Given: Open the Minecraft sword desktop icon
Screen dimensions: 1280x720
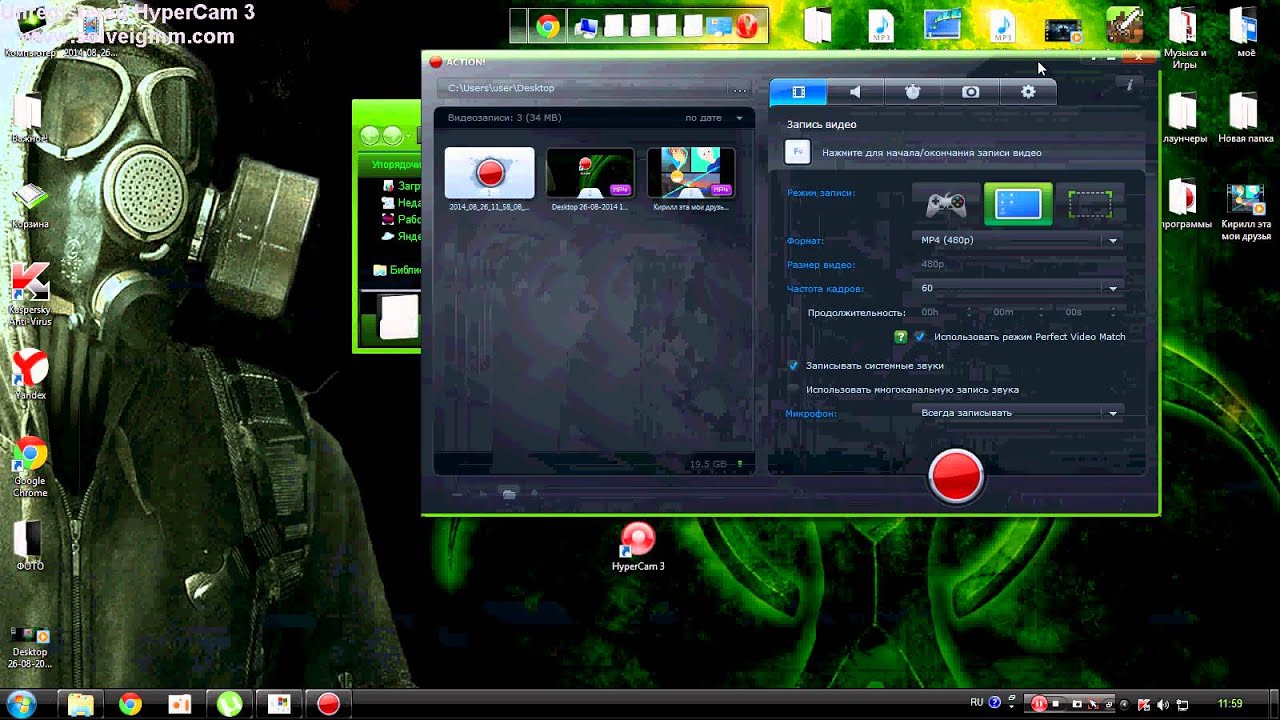Looking at the screenshot, I should pos(1125,26).
